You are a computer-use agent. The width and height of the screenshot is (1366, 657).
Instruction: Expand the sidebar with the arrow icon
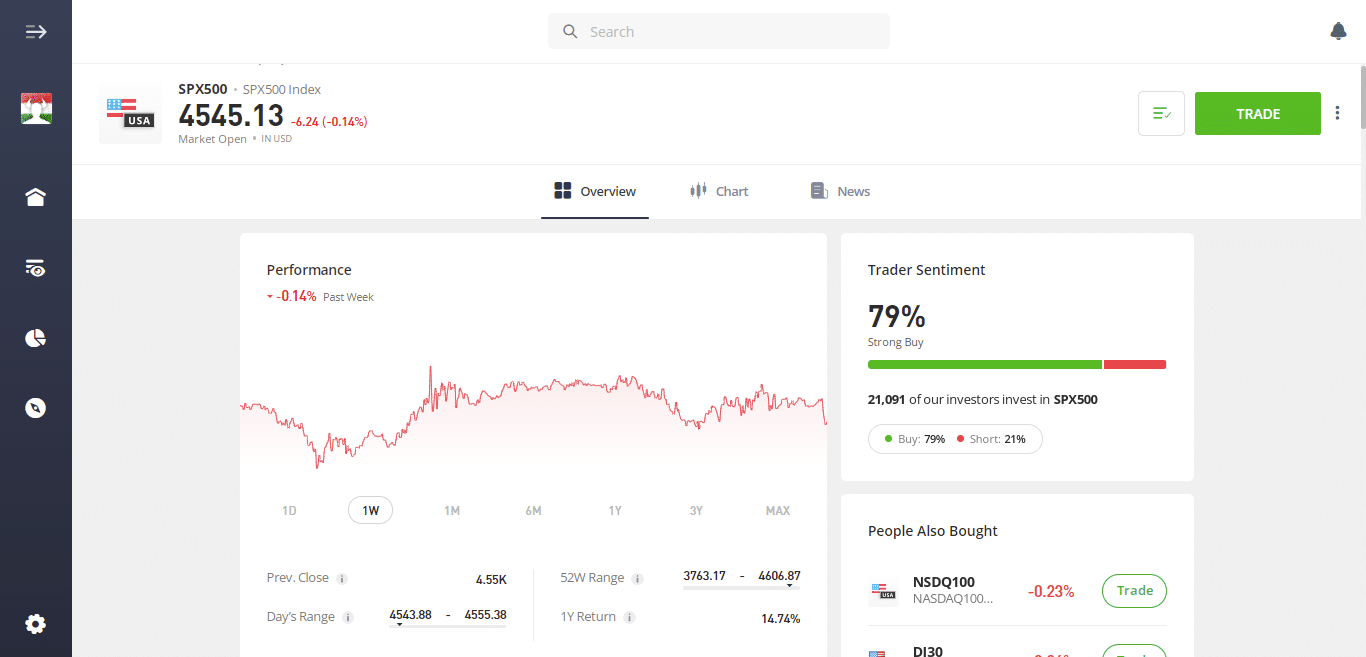[35, 31]
